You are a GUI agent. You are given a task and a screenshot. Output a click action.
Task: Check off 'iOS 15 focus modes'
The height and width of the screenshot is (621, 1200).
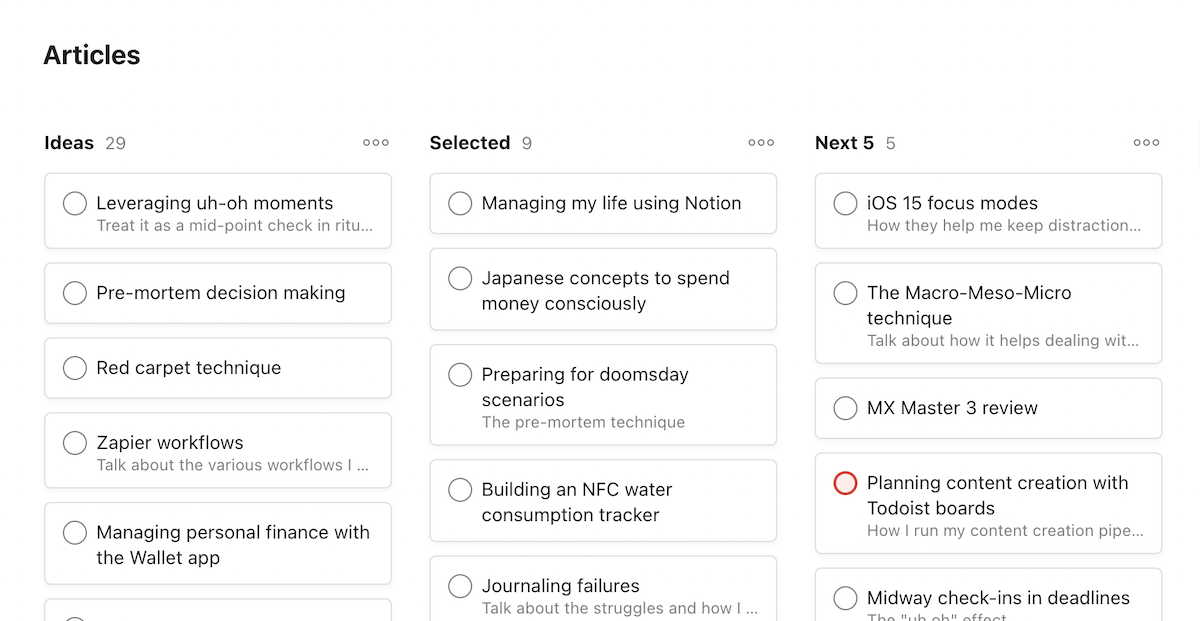[845, 203]
